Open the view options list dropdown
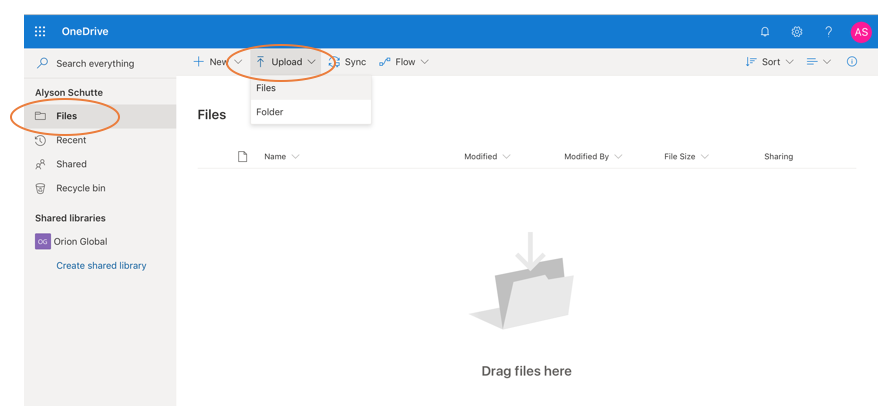 pos(819,62)
